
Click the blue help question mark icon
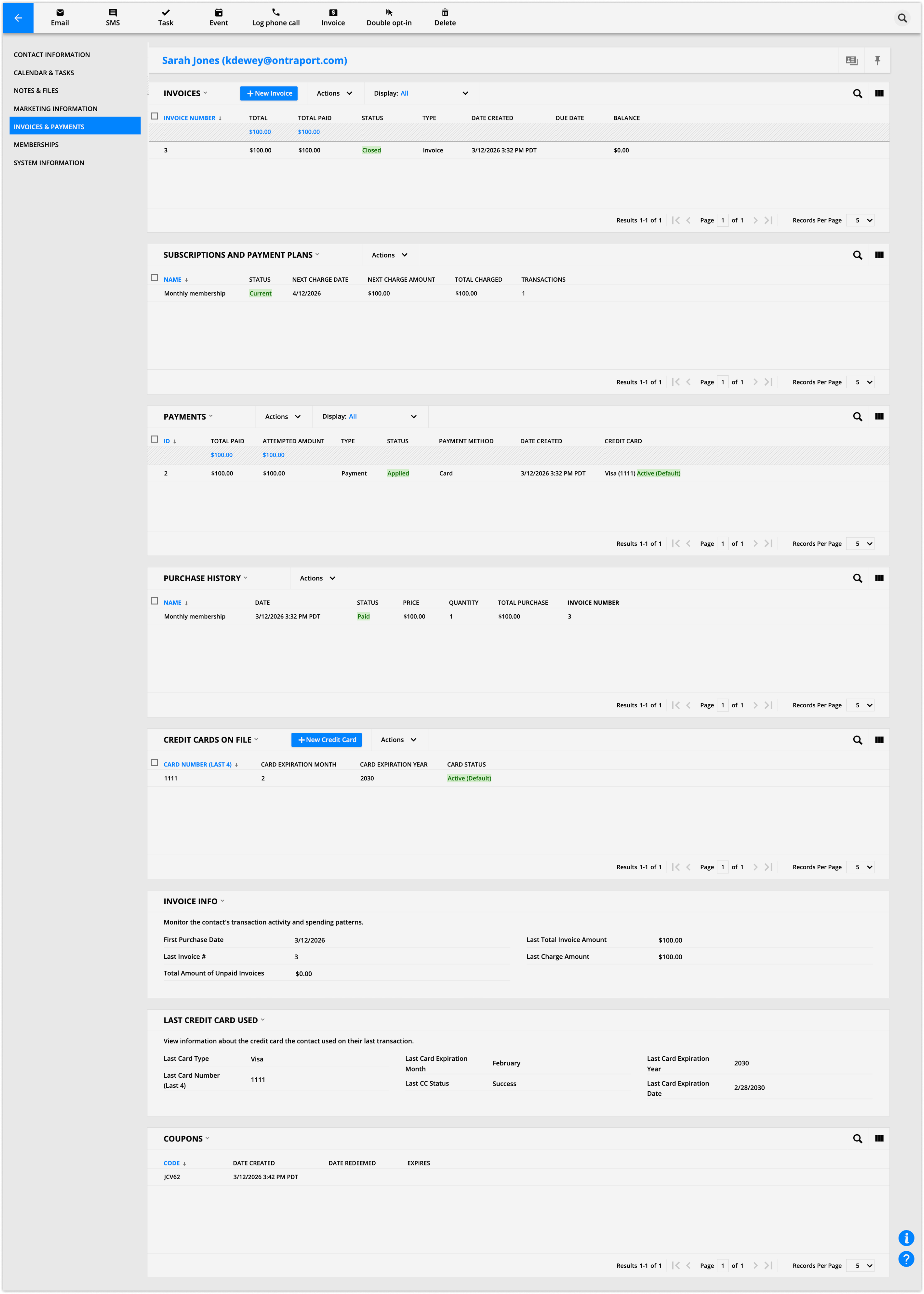pos(906,1259)
